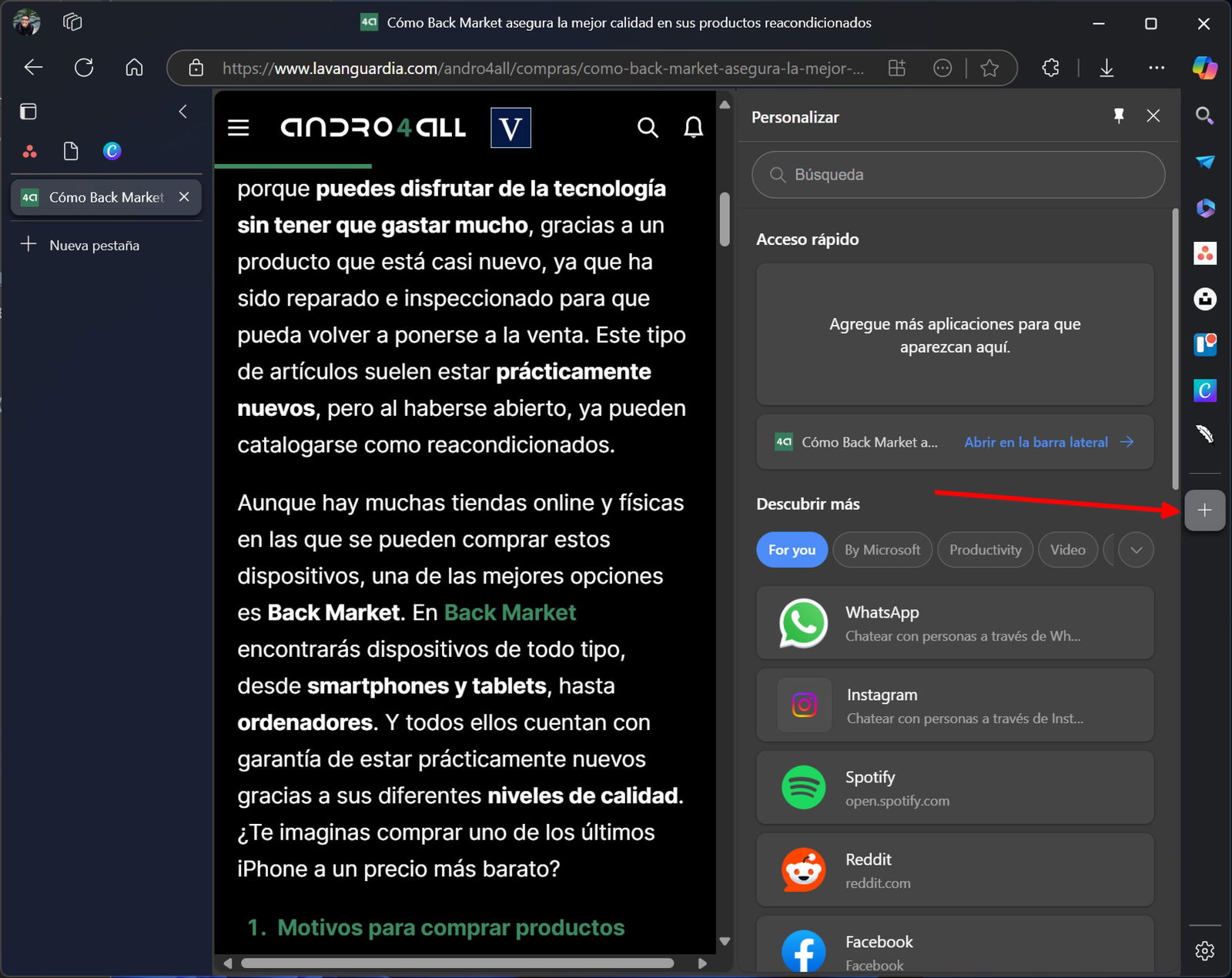This screenshot has height=978, width=1232.
Task: Pin the Personalizar panel
Action: point(1119,116)
